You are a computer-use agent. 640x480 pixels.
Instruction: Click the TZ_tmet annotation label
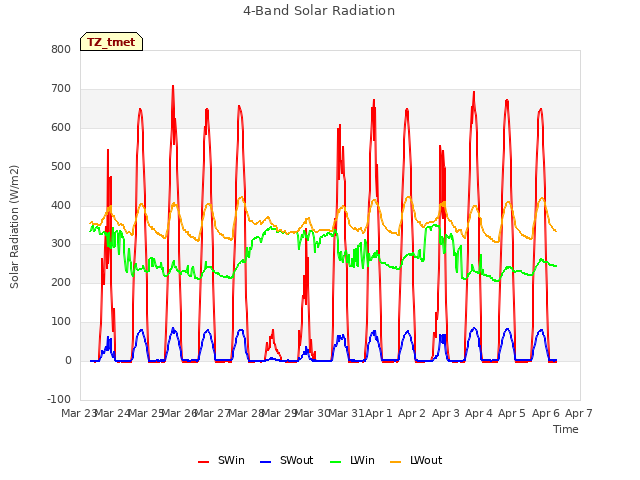point(111,42)
